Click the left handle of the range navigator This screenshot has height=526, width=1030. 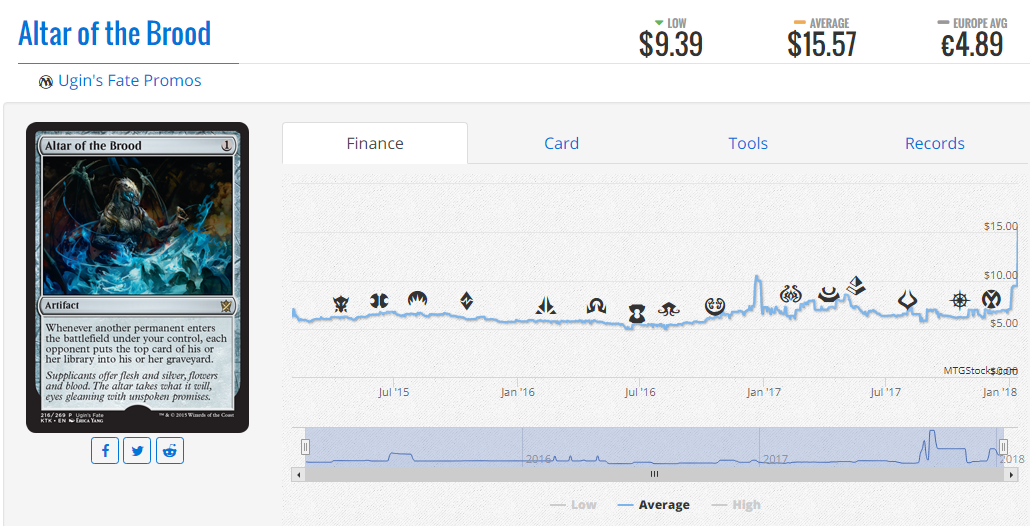[x=305, y=447]
